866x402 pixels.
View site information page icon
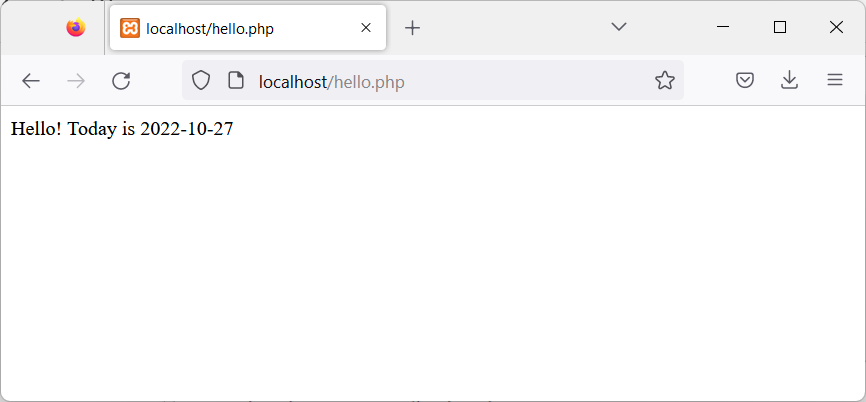pyautogui.click(x=236, y=81)
